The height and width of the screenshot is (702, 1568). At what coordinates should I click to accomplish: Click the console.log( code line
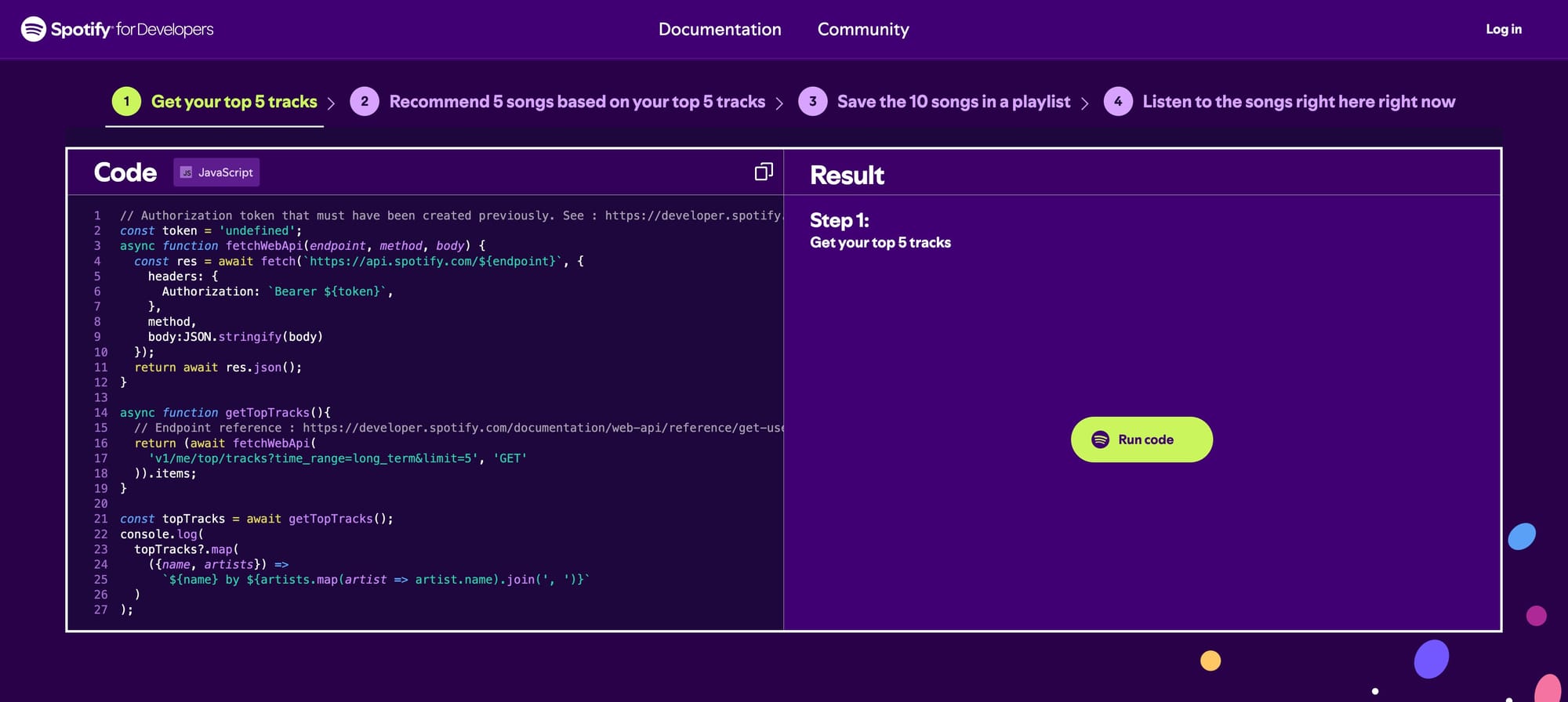click(162, 534)
